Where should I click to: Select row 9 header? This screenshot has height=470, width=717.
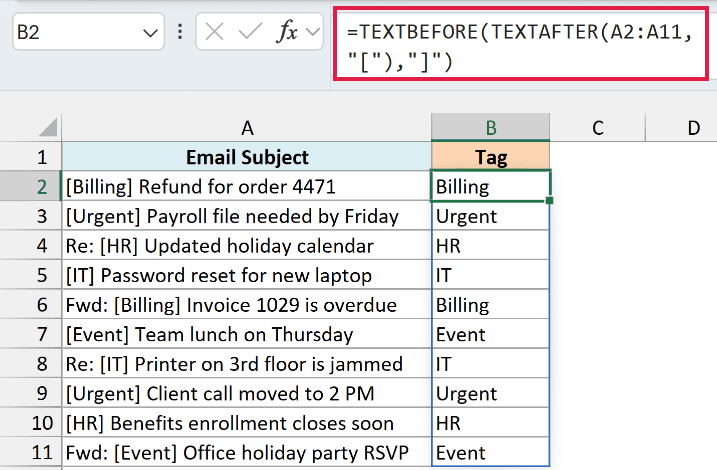point(31,393)
